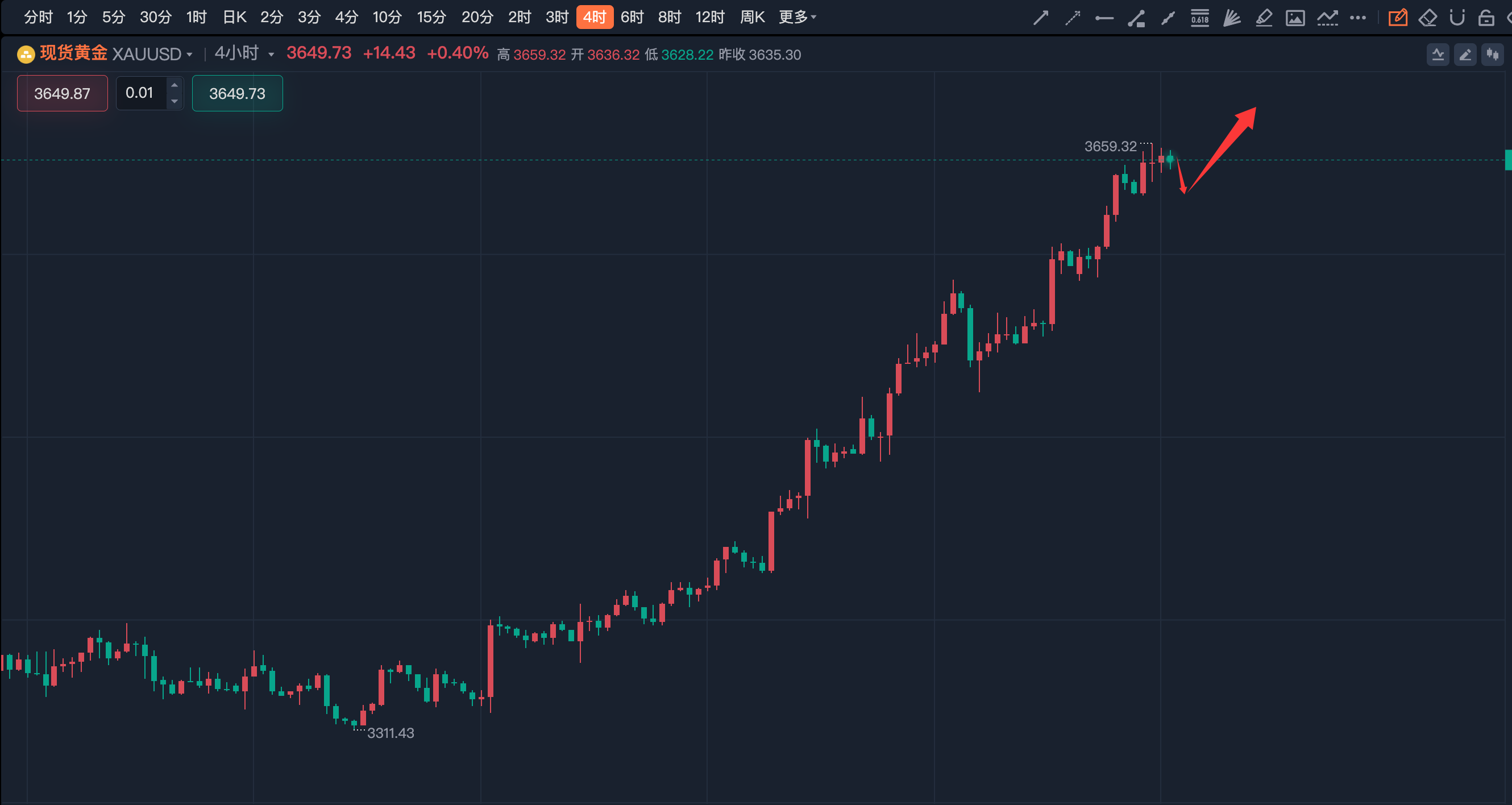The image size is (1512, 805).
Task: Switch to the 日K timeframe tab
Action: pos(234,17)
